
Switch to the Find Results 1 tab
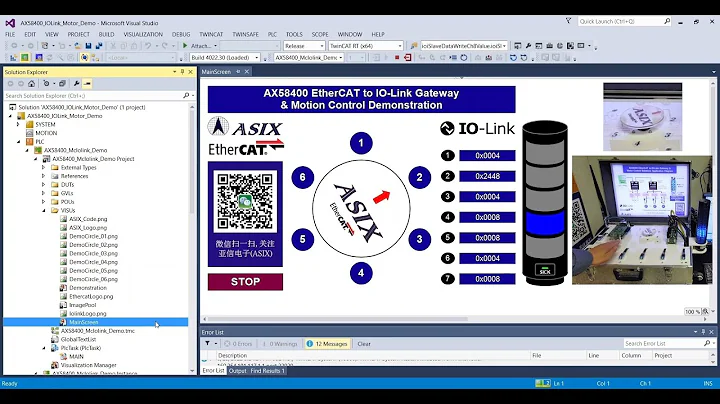267,370
